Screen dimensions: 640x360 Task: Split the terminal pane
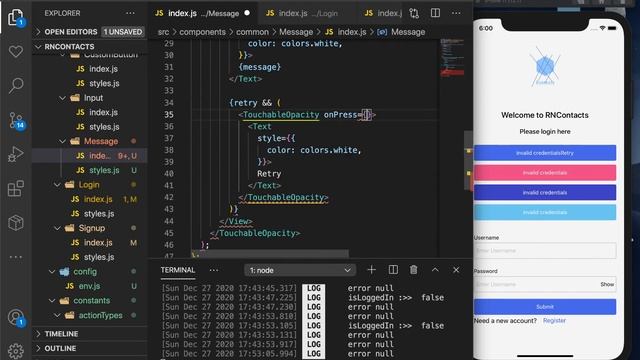point(393,270)
